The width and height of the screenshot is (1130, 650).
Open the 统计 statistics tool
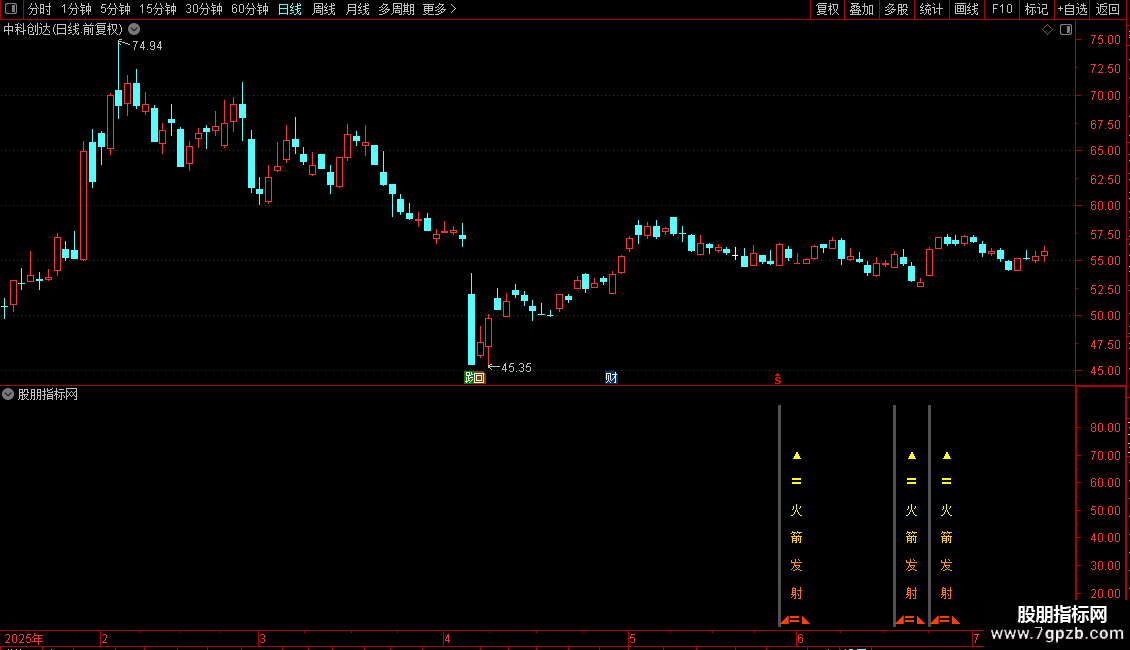click(x=931, y=9)
